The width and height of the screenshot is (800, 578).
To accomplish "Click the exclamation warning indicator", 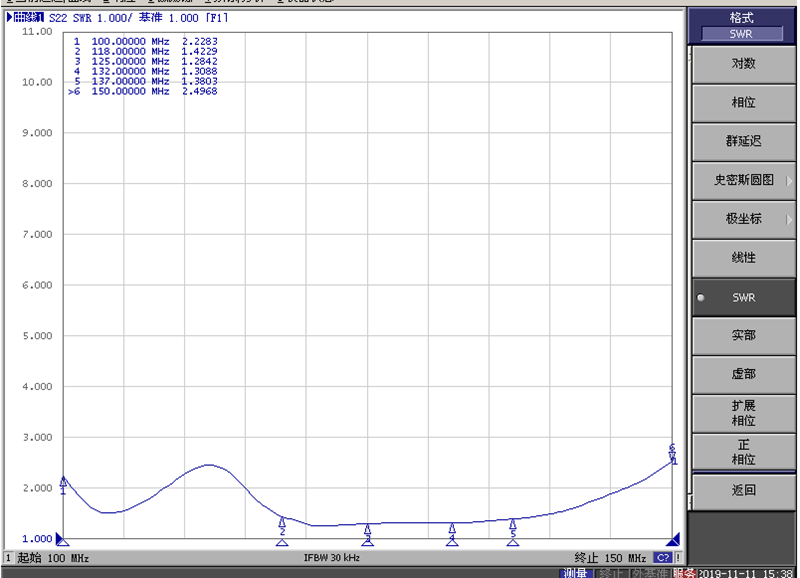I will coord(677,557).
